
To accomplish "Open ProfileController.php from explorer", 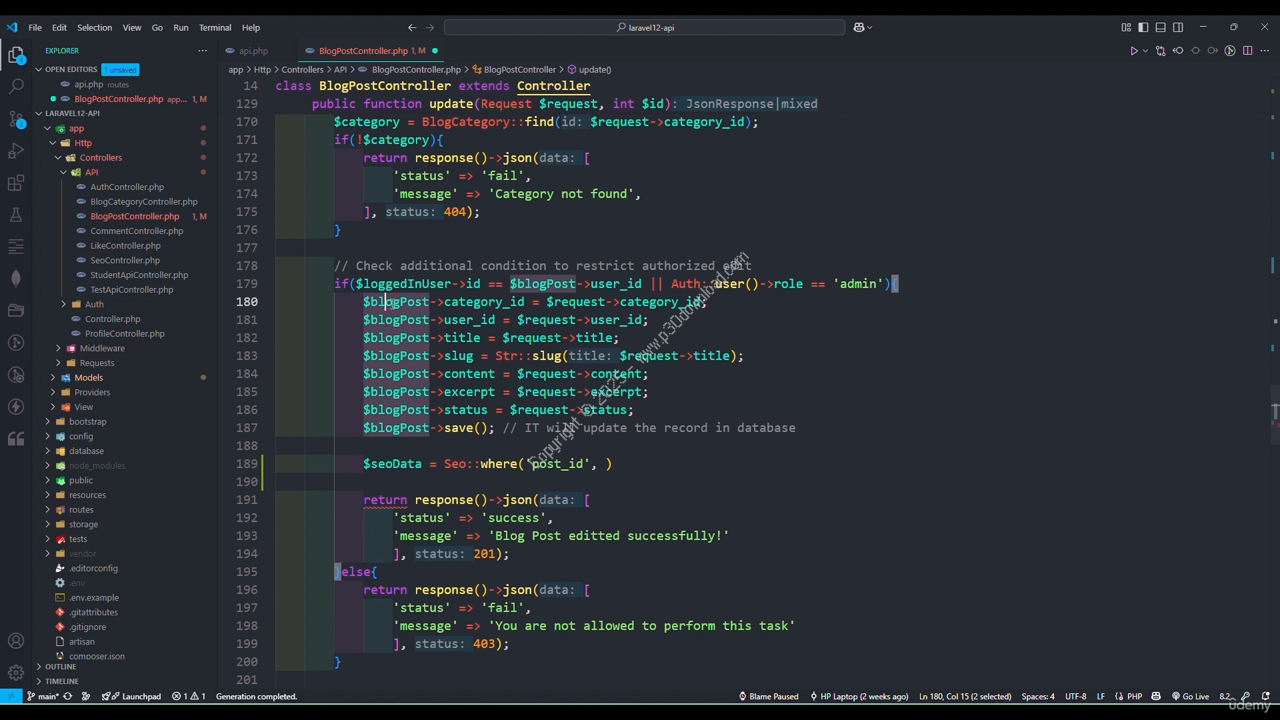I will pyautogui.click(x=125, y=333).
